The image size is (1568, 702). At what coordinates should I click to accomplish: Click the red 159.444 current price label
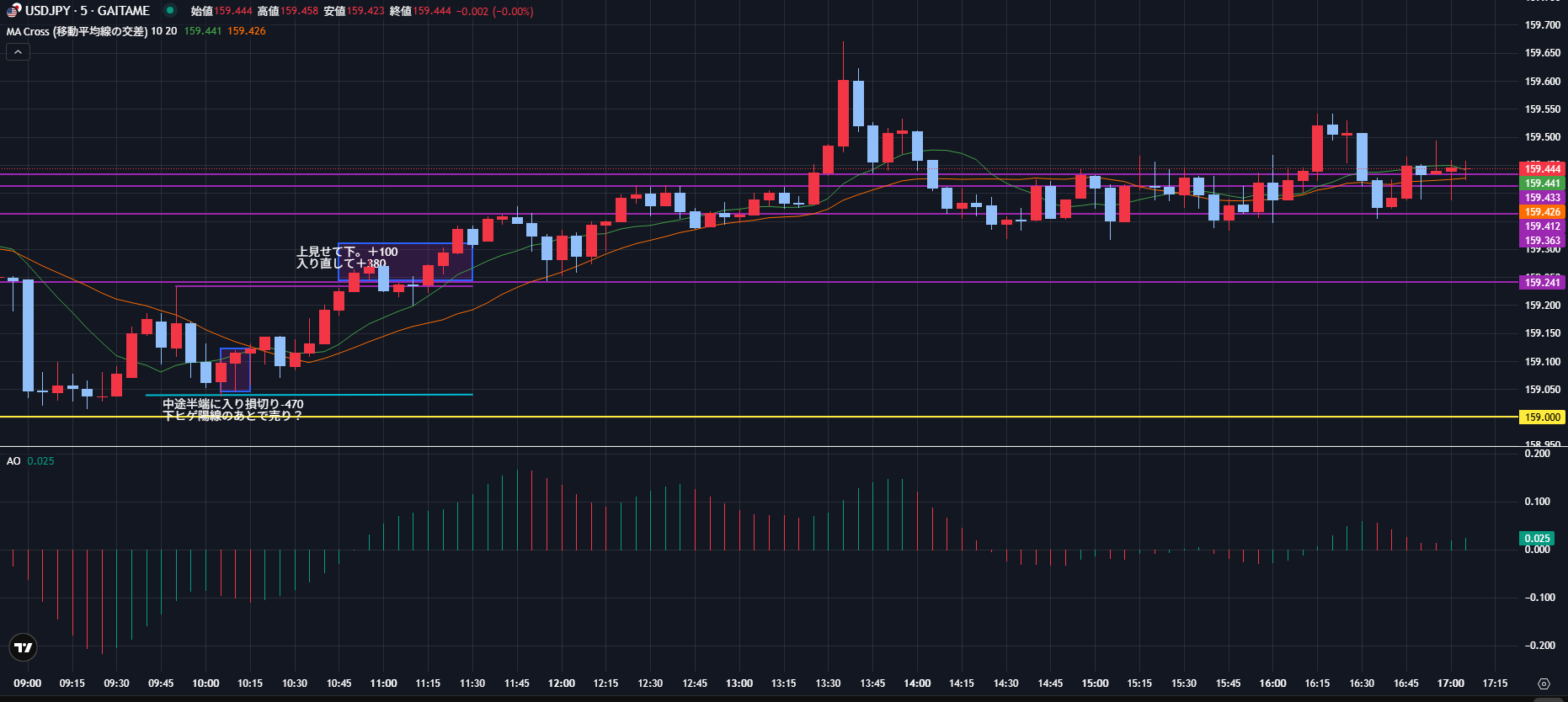(1542, 169)
